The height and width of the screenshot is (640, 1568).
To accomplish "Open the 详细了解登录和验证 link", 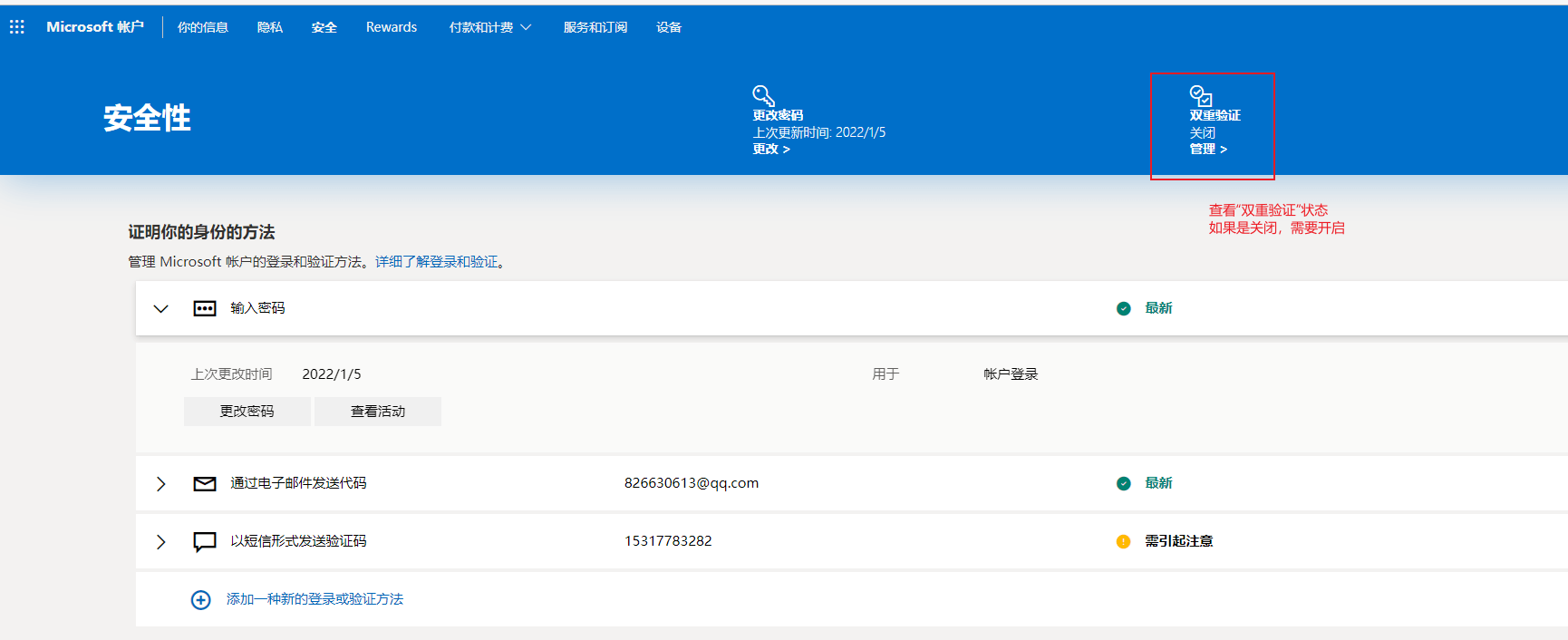I will (437, 262).
